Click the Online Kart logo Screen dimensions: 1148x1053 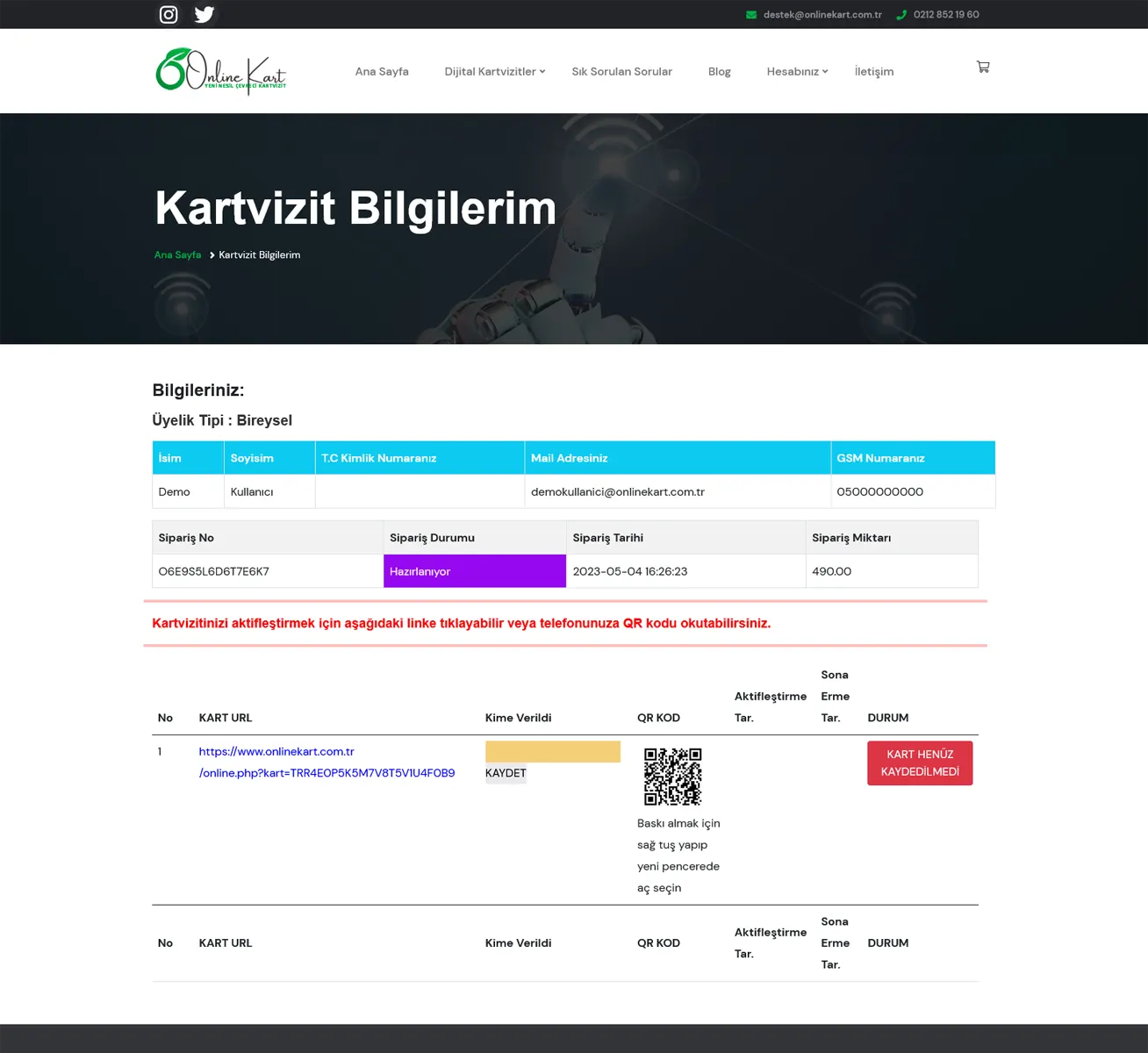tap(221, 71)
